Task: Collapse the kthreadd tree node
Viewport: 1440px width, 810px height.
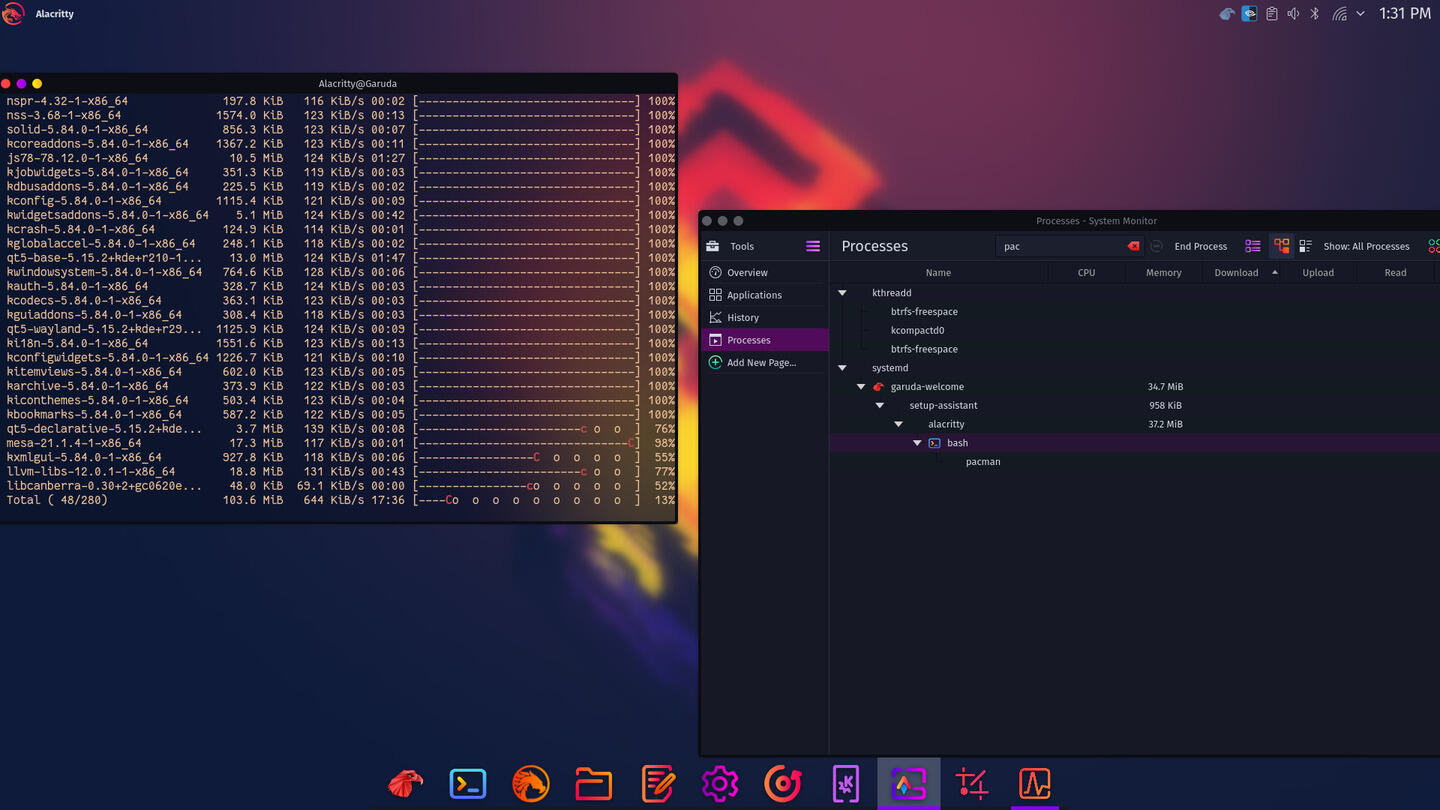Action: (x=842, y=293)
